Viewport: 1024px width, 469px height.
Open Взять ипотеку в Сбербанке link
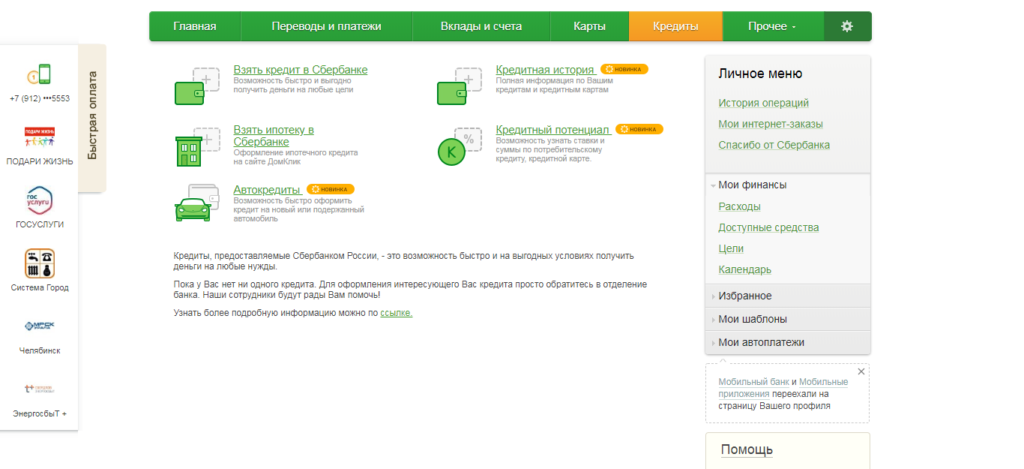click(x=274, y=136)
